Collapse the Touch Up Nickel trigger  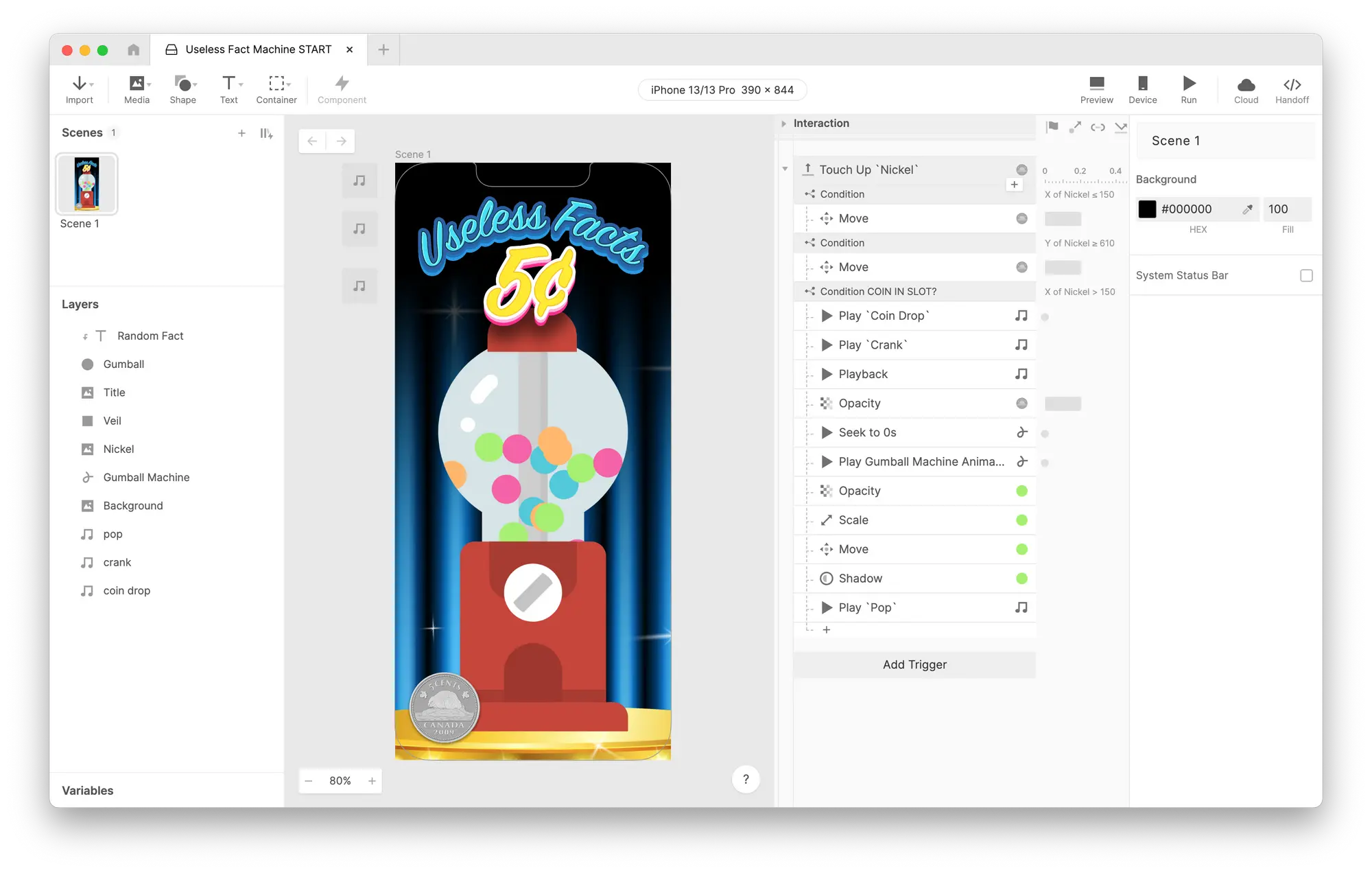pos(785,169)
